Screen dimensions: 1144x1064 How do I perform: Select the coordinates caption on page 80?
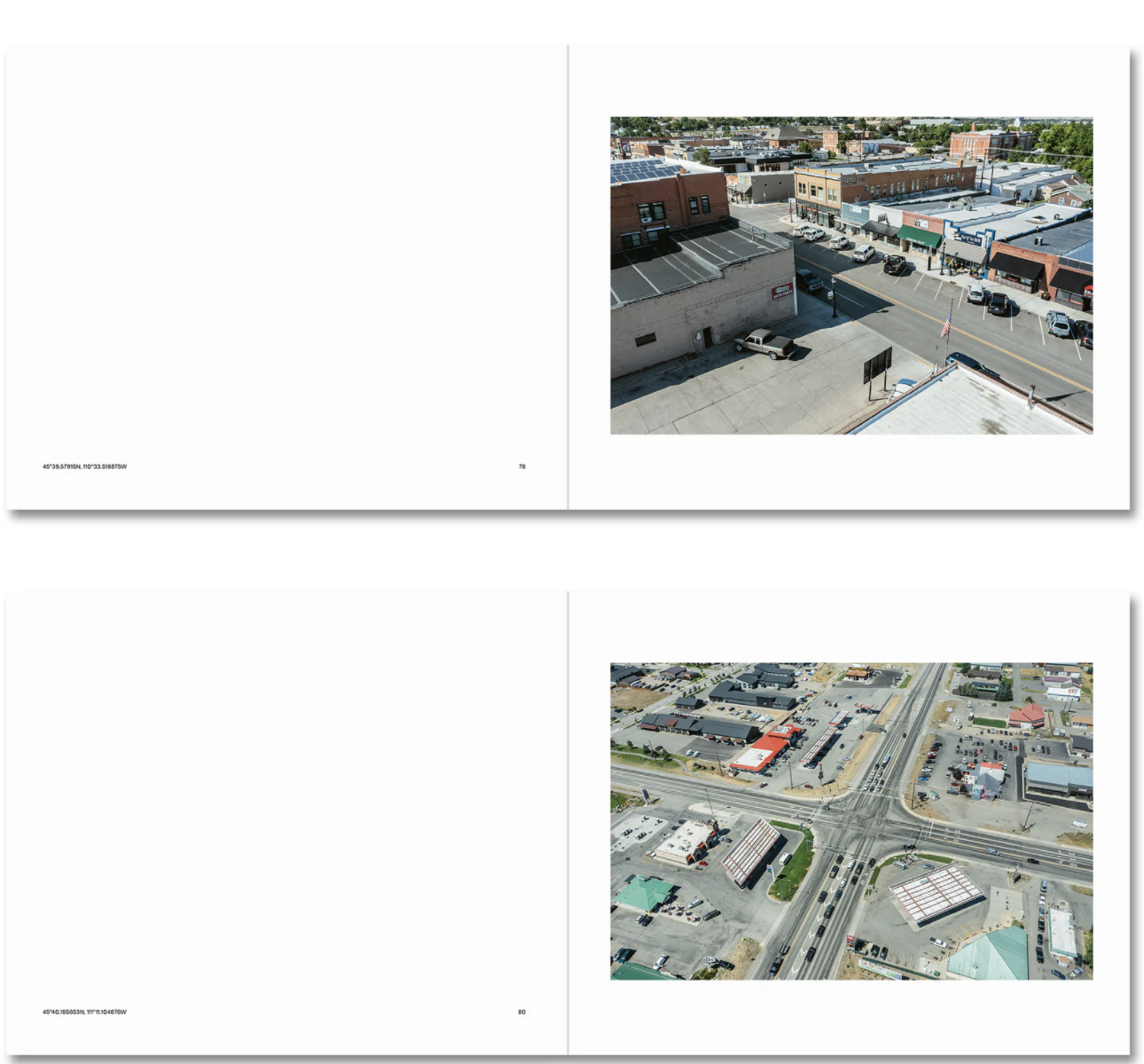point(84,1012)
